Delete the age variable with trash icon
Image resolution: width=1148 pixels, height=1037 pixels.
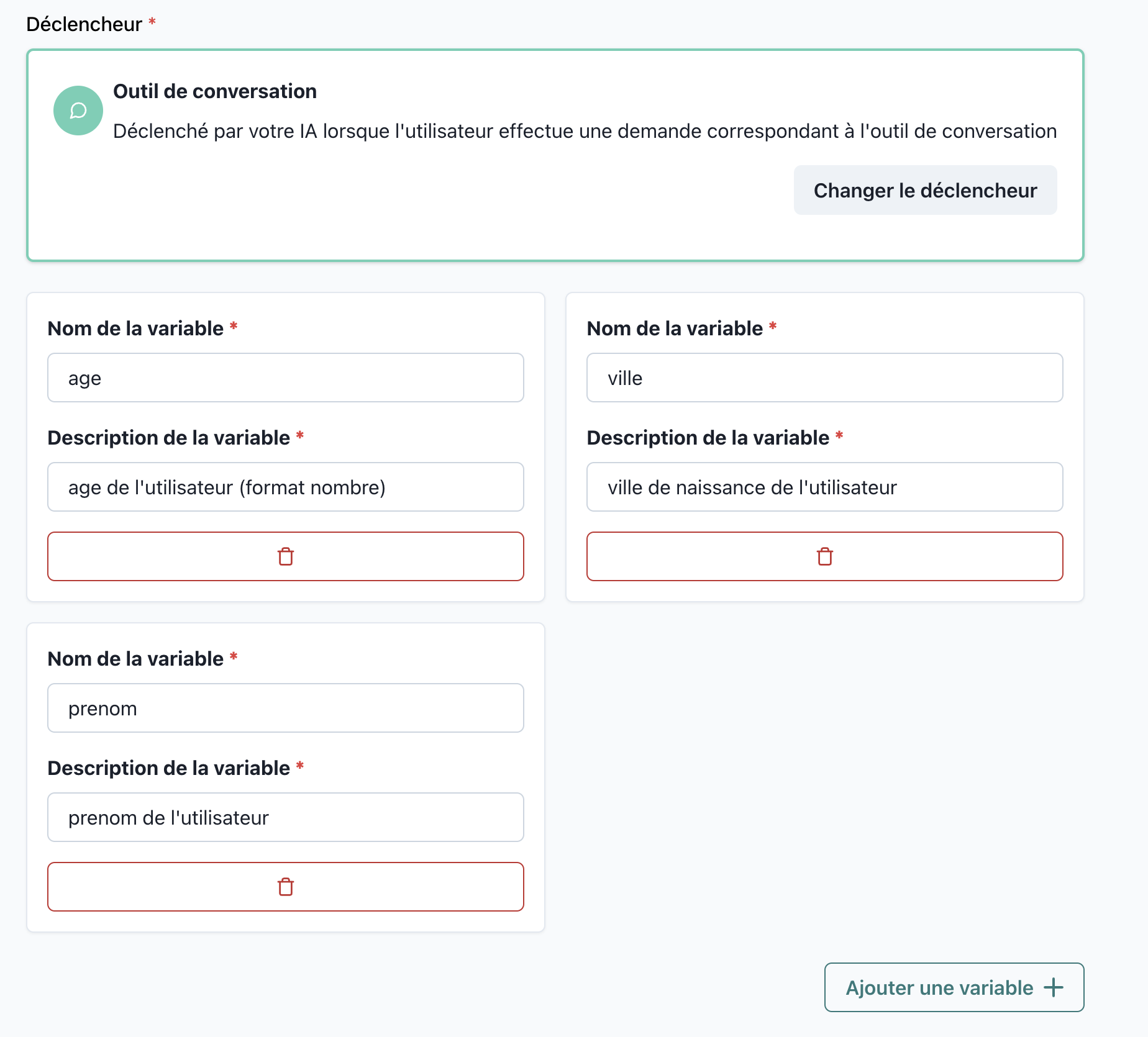tap(286, 556)
